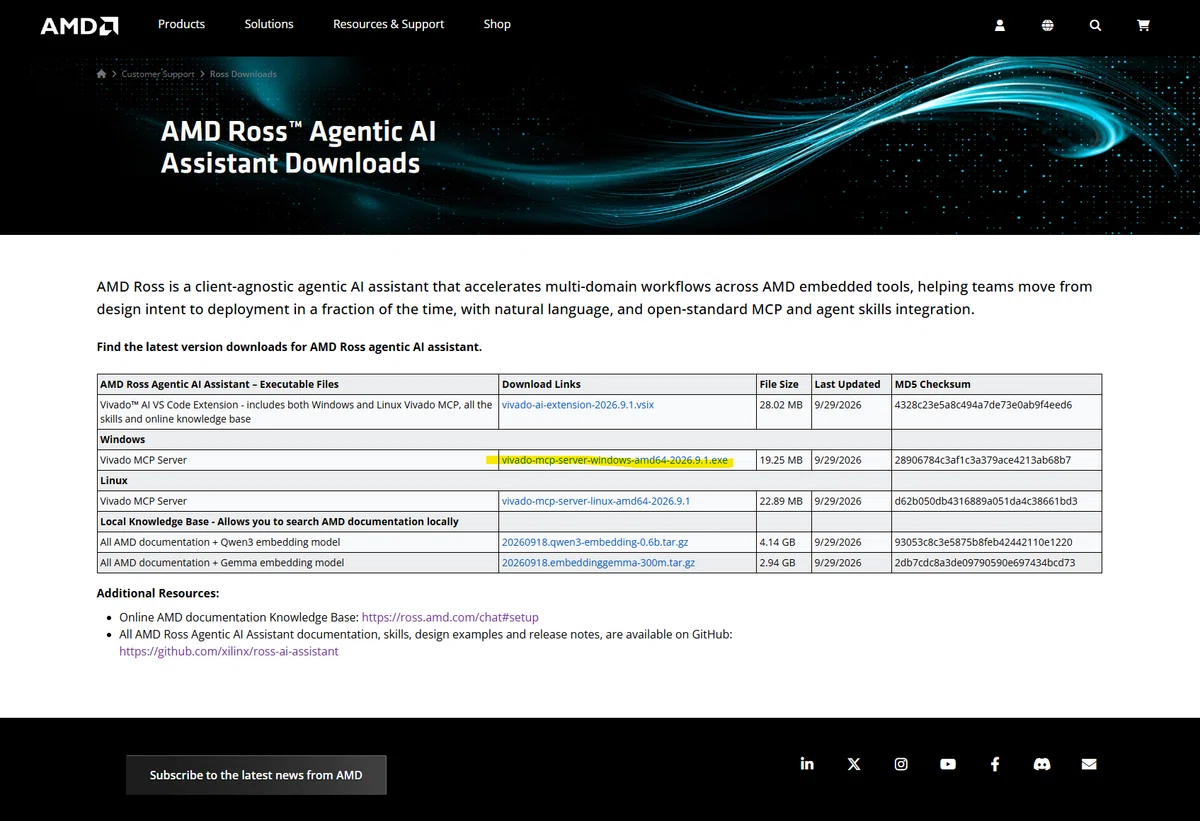Select checksum 93053c8c3e5875b8feb42442110e1220
This screenshot has height=821, width=1200.
point(983,542)
